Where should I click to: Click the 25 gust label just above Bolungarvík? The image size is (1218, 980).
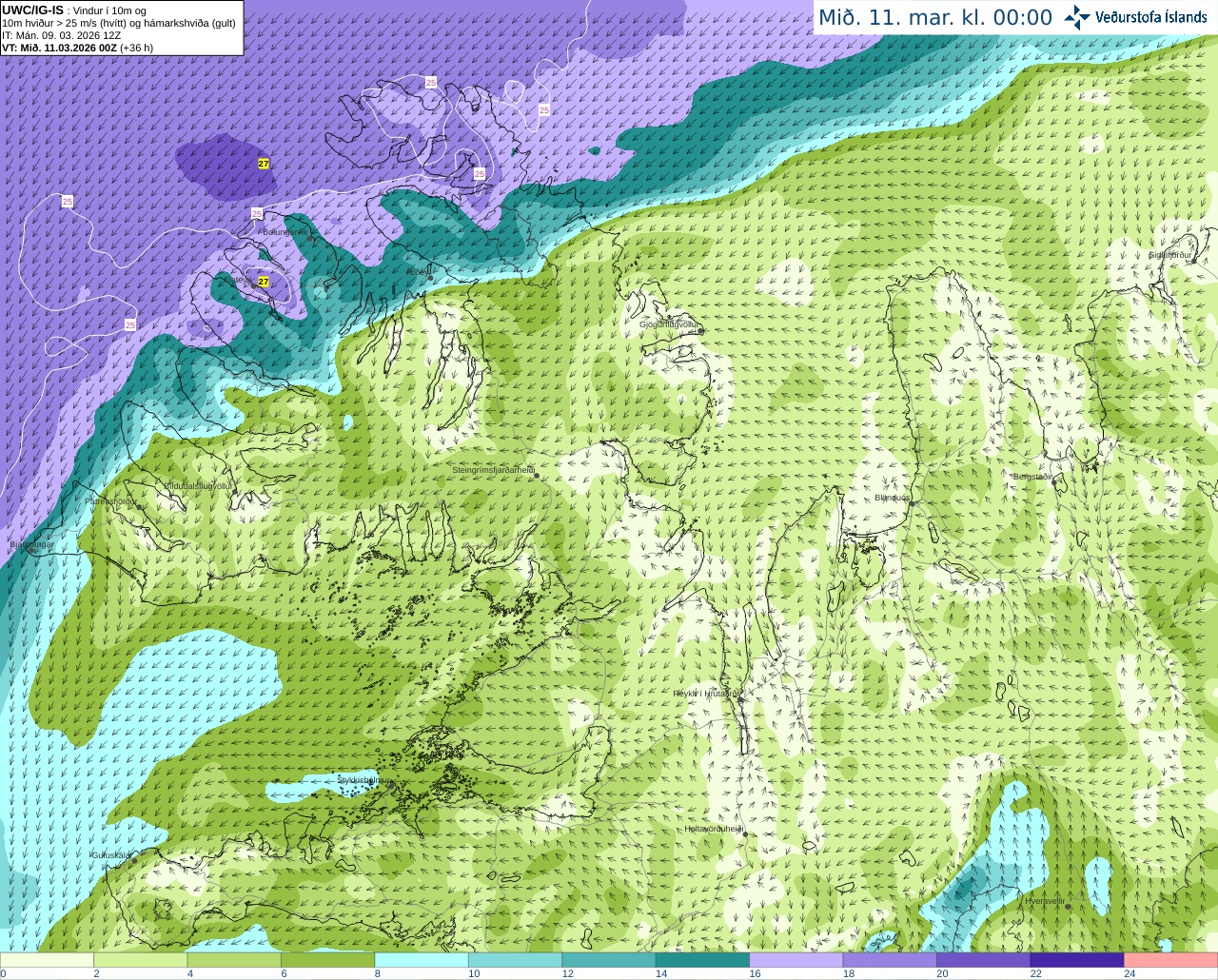click(257, 213)
